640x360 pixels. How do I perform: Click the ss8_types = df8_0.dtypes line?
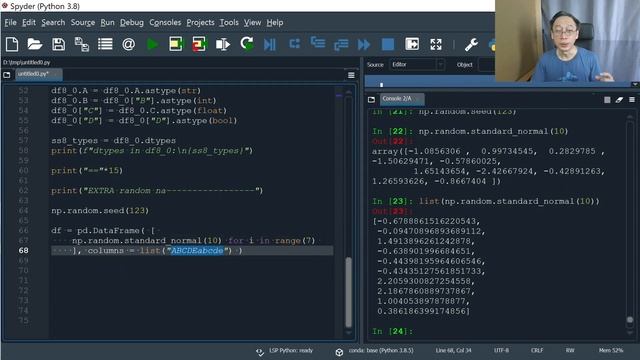pos(113,141)
